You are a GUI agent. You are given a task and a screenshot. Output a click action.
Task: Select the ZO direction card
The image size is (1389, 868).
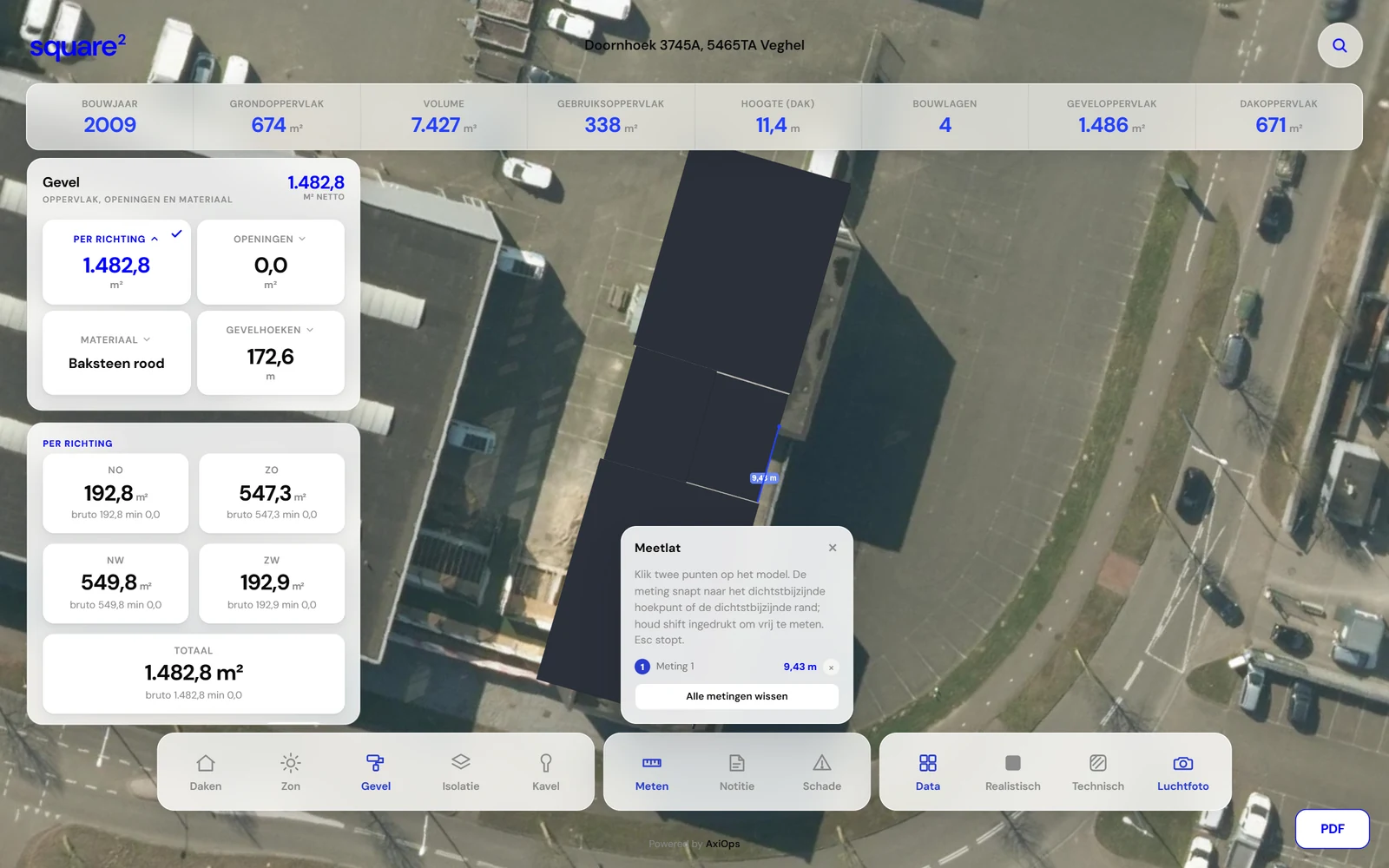(272, 493)
